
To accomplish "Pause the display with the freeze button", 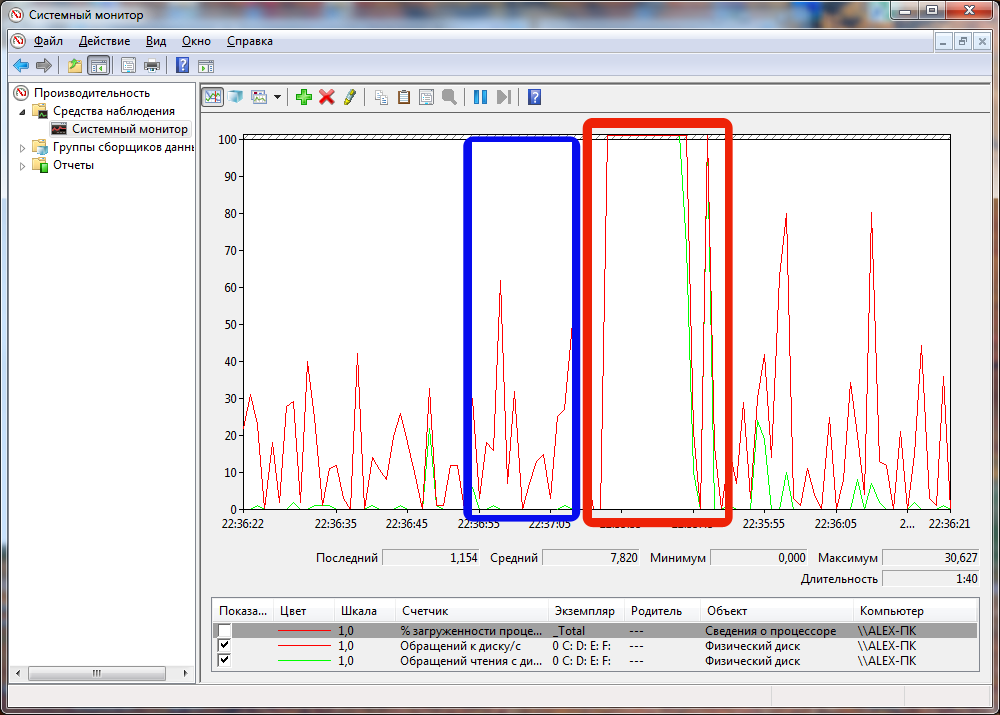I will (480, 97).
